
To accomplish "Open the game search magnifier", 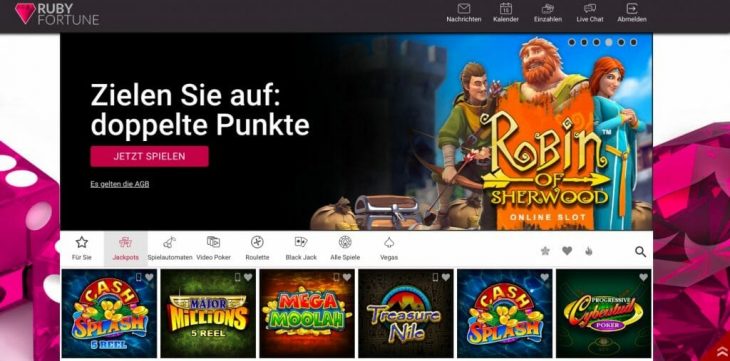I will click(x=641, y=252).
